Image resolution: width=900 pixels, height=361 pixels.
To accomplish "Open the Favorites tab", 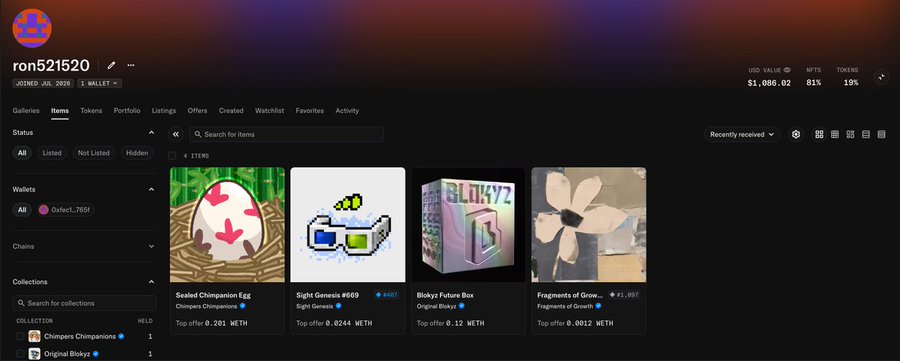I will pyautogui.click(x=309, y=111).
